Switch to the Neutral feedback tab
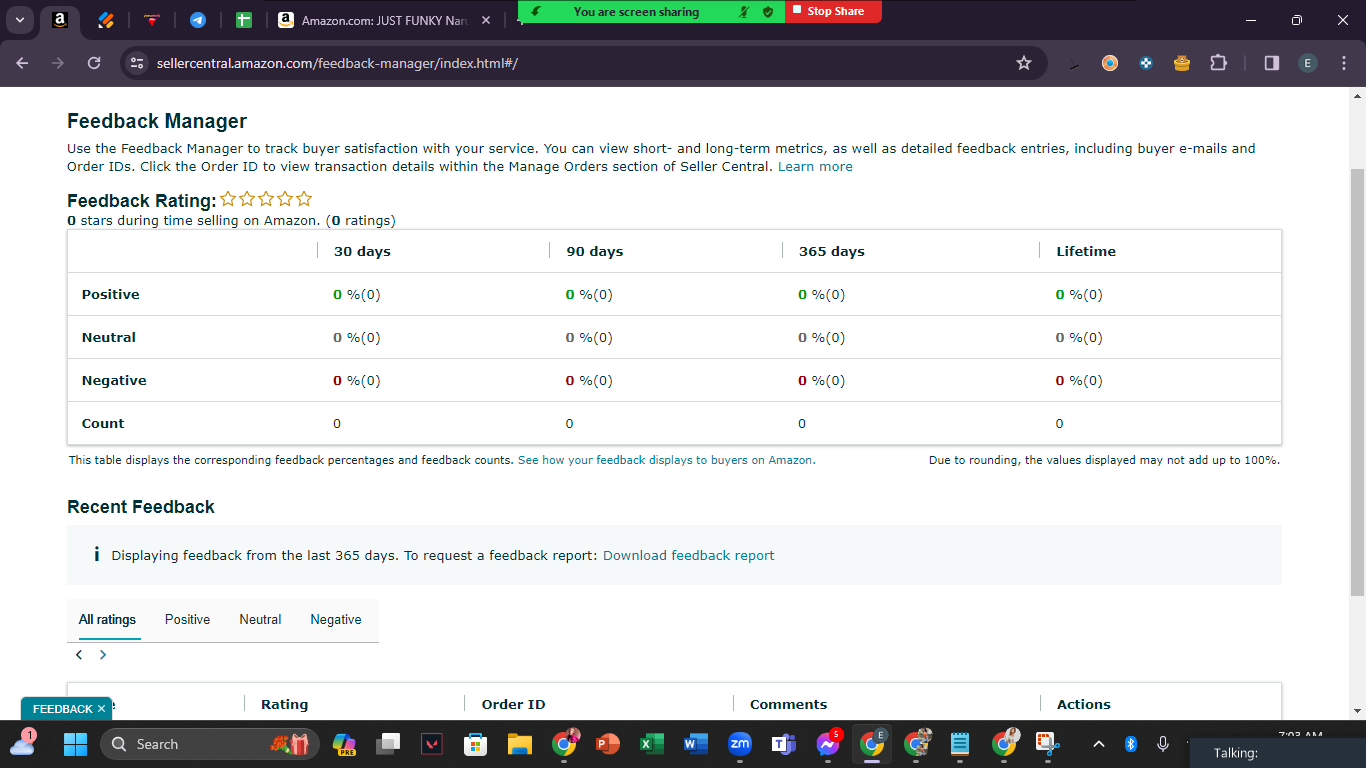The image size is (1366, 768). [x=260, y=620]
